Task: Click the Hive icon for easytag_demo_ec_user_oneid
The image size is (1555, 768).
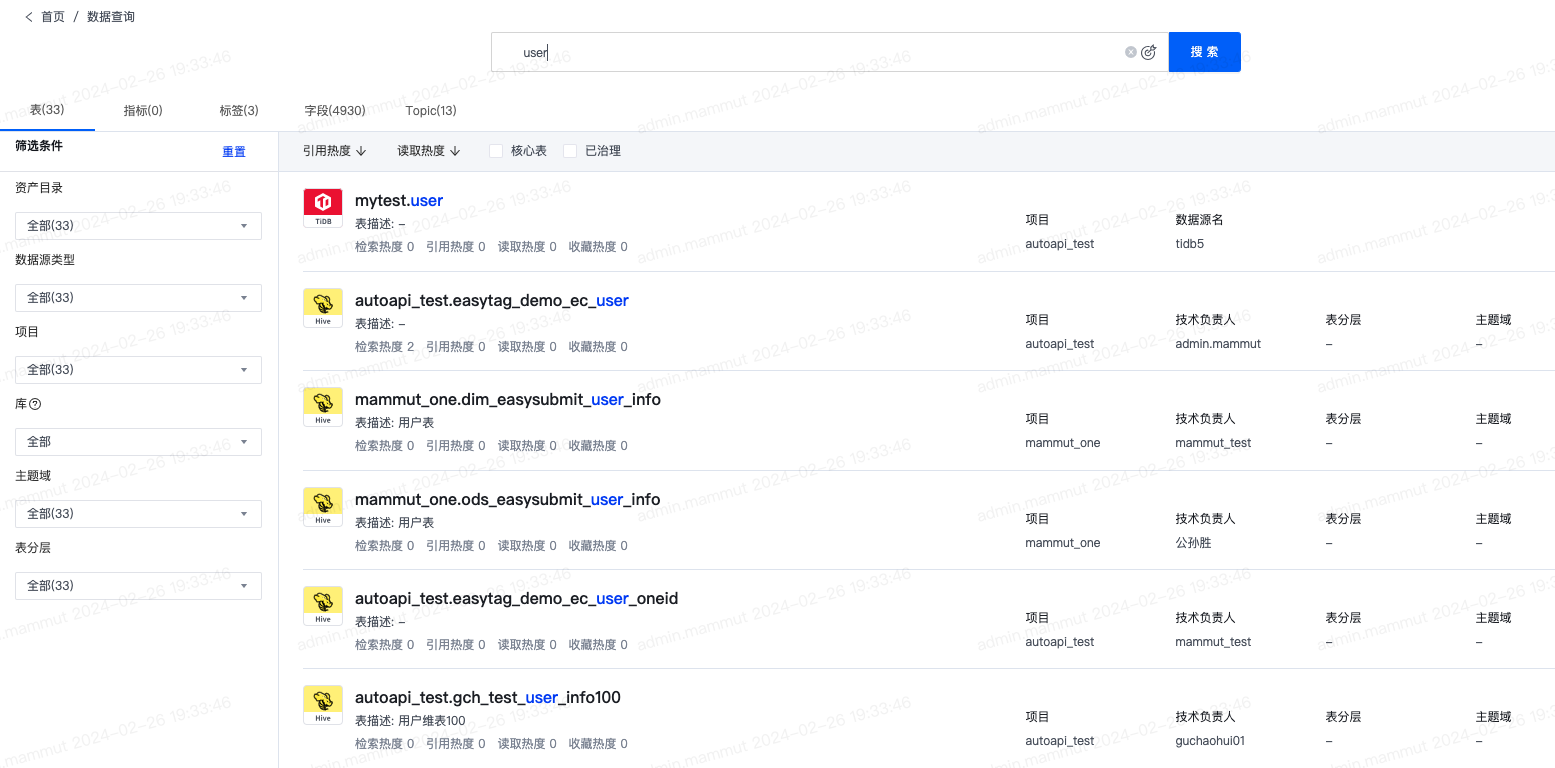Action: tap(323, 606)
